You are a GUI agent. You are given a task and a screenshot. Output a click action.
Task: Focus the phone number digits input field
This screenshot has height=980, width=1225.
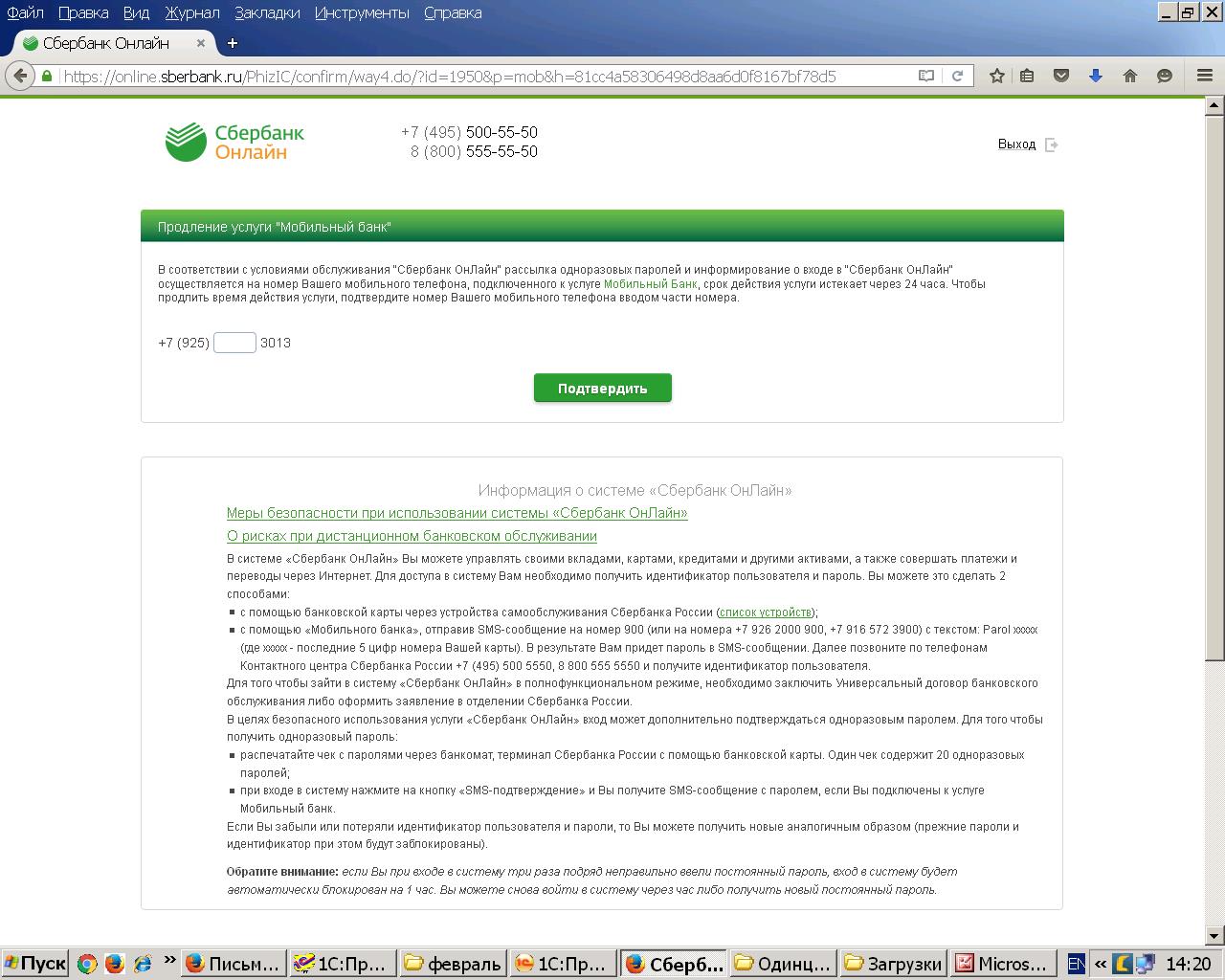(x=234, y=343)
